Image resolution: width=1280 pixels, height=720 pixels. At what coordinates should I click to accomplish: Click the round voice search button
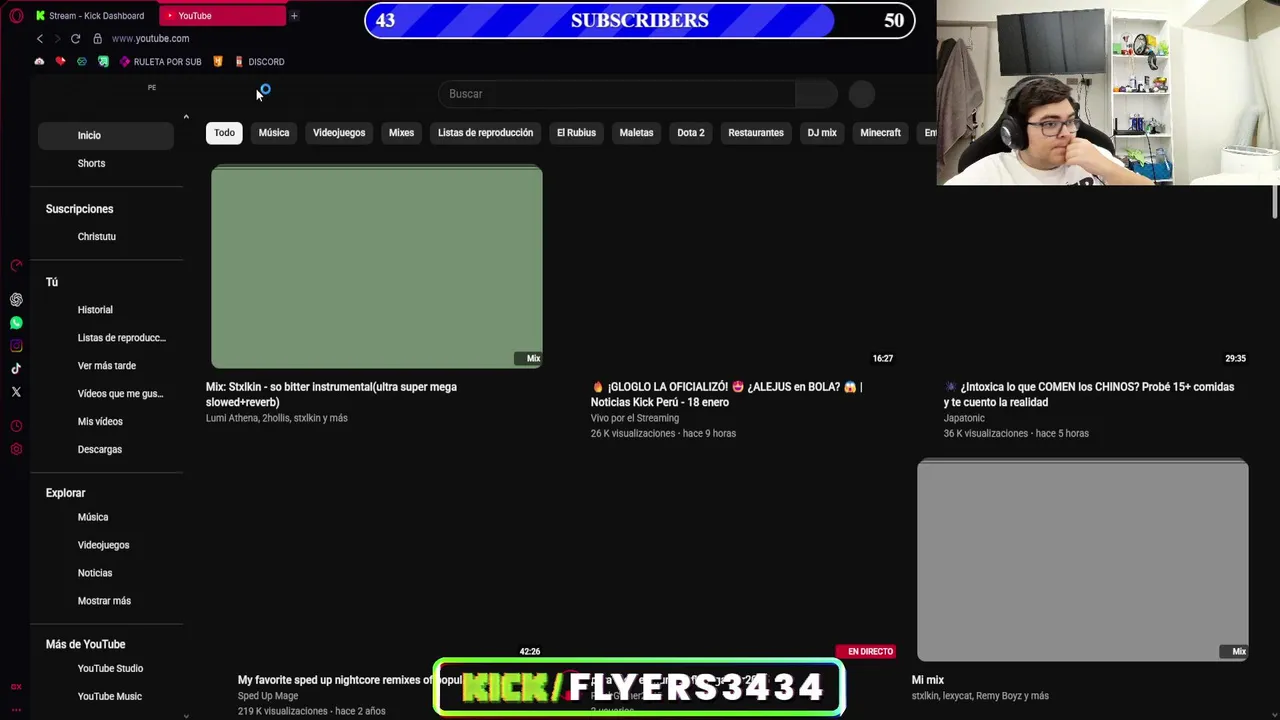pyautogui.click(x=862, y=94)
